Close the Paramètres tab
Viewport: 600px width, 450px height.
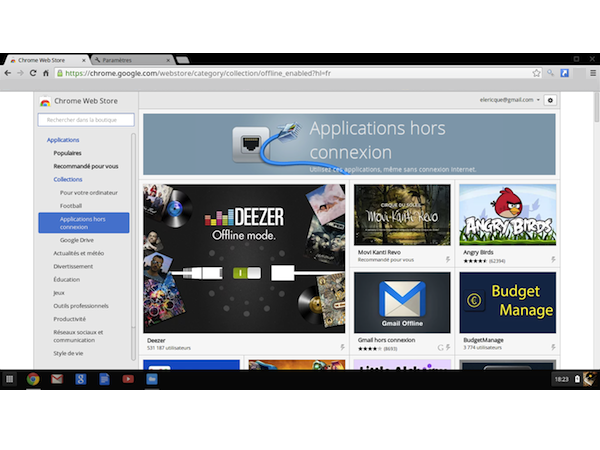tap(168, 60)
